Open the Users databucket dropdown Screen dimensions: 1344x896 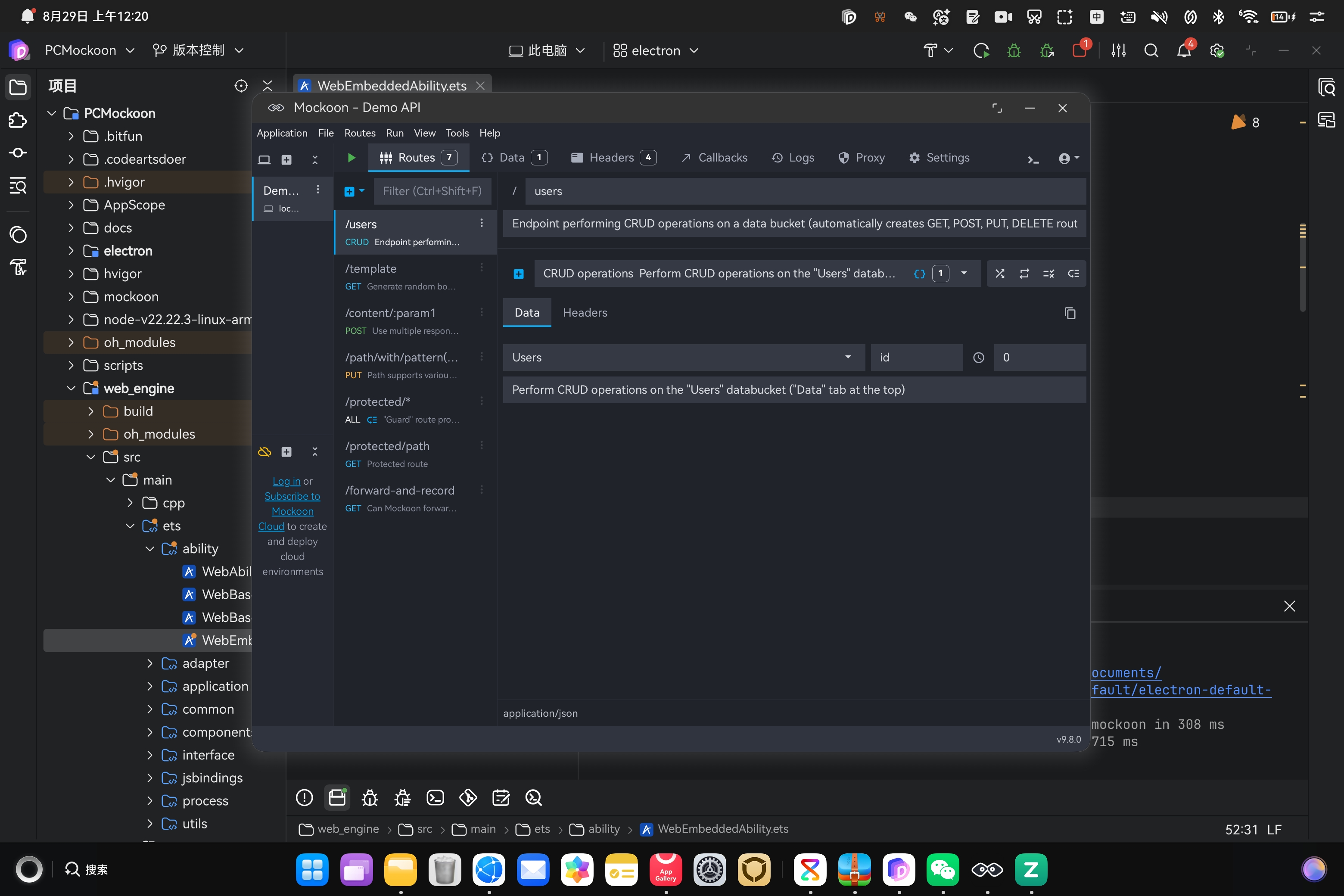[684, 358]
